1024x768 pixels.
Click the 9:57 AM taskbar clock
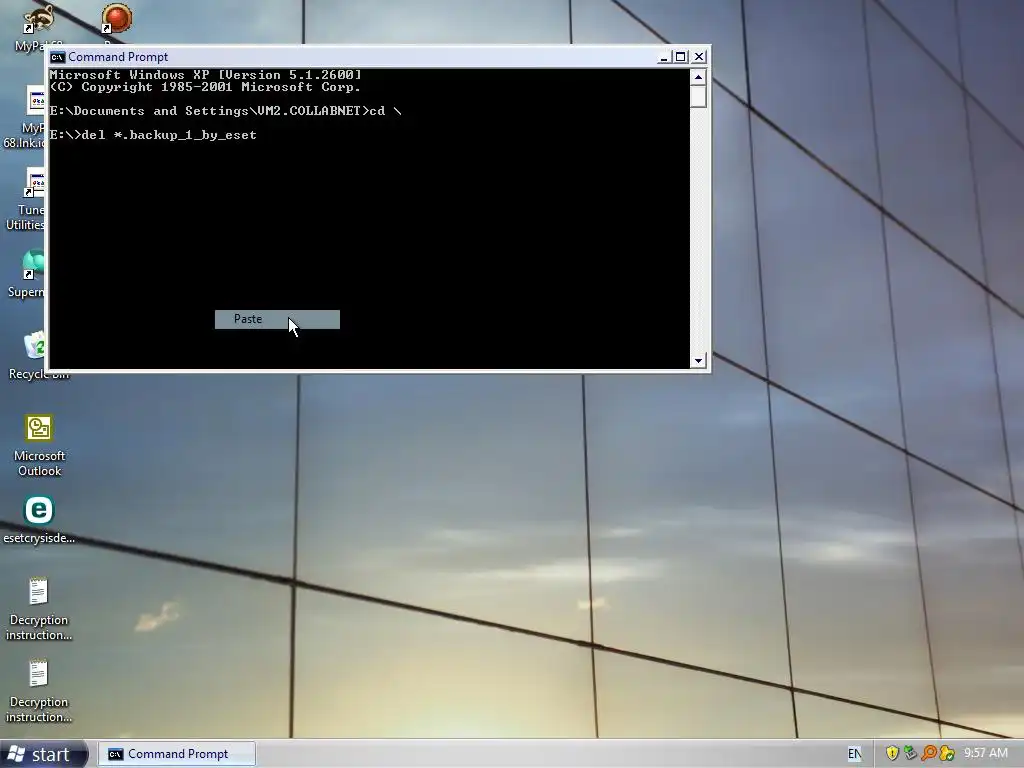(985, 754)
